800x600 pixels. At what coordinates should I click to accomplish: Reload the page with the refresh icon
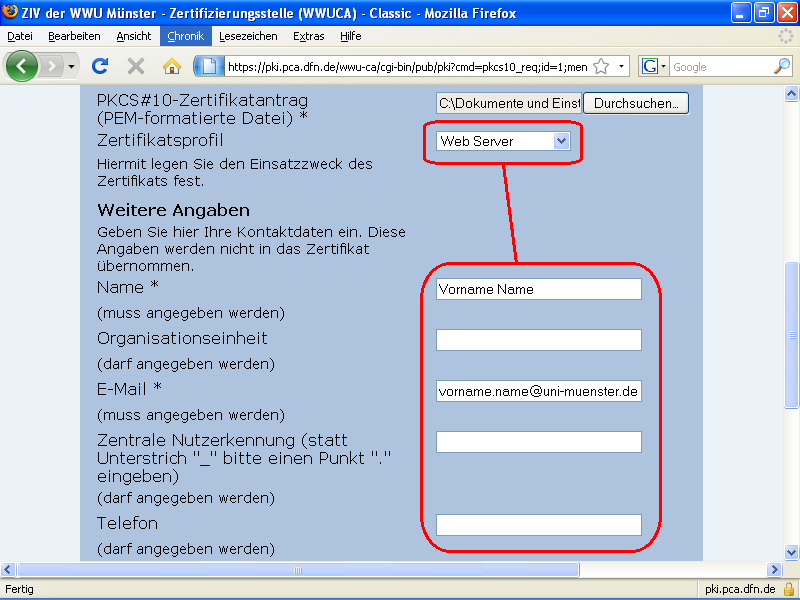pos(100,66)
